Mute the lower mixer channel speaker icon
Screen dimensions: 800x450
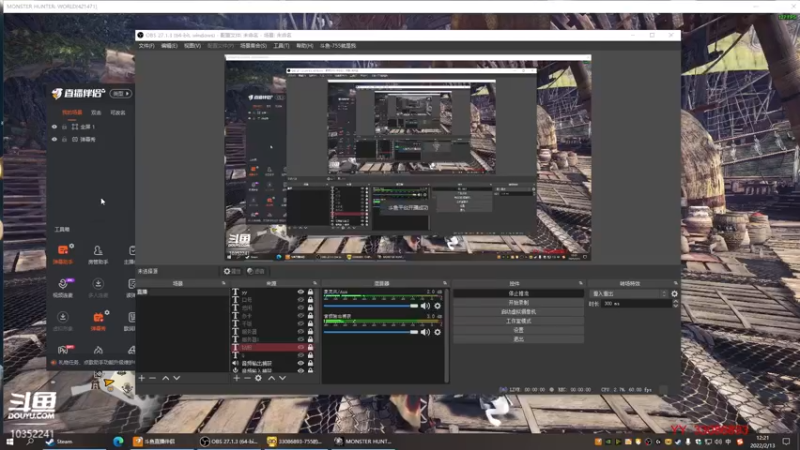pos(425,332)
